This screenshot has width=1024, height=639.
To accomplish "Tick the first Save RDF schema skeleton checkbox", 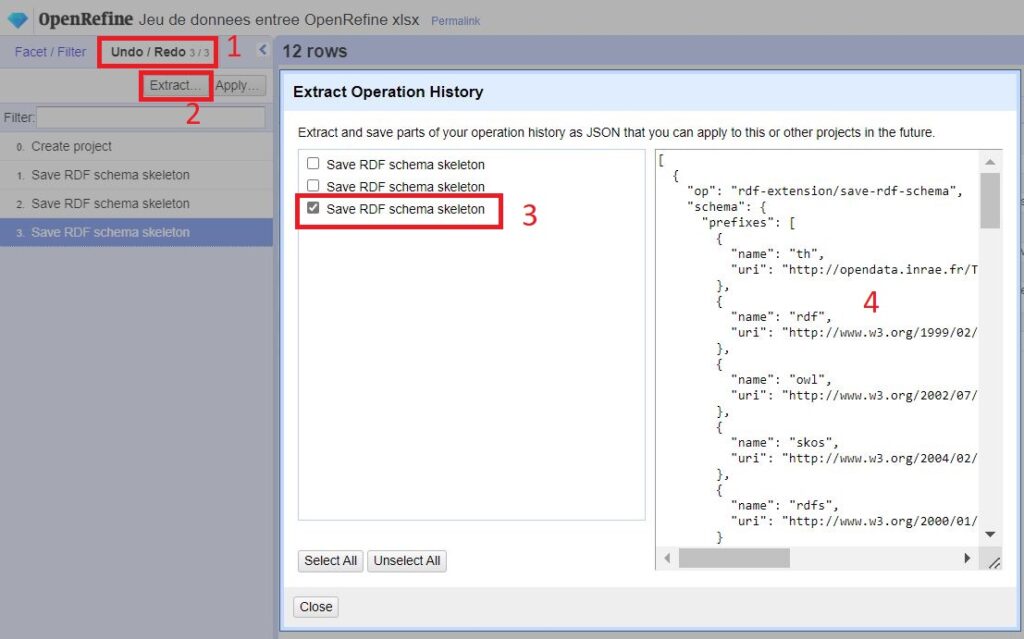I will 314,164.
